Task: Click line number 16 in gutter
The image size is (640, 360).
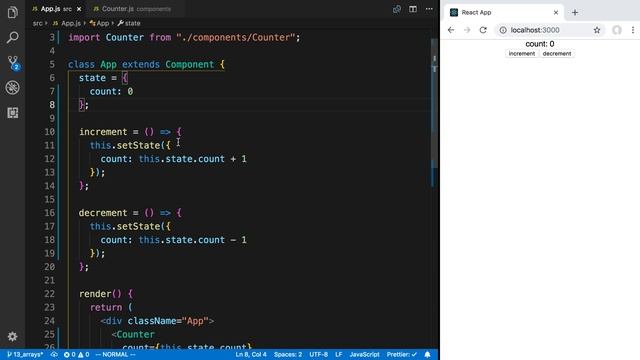Action: tap(49, 213)
